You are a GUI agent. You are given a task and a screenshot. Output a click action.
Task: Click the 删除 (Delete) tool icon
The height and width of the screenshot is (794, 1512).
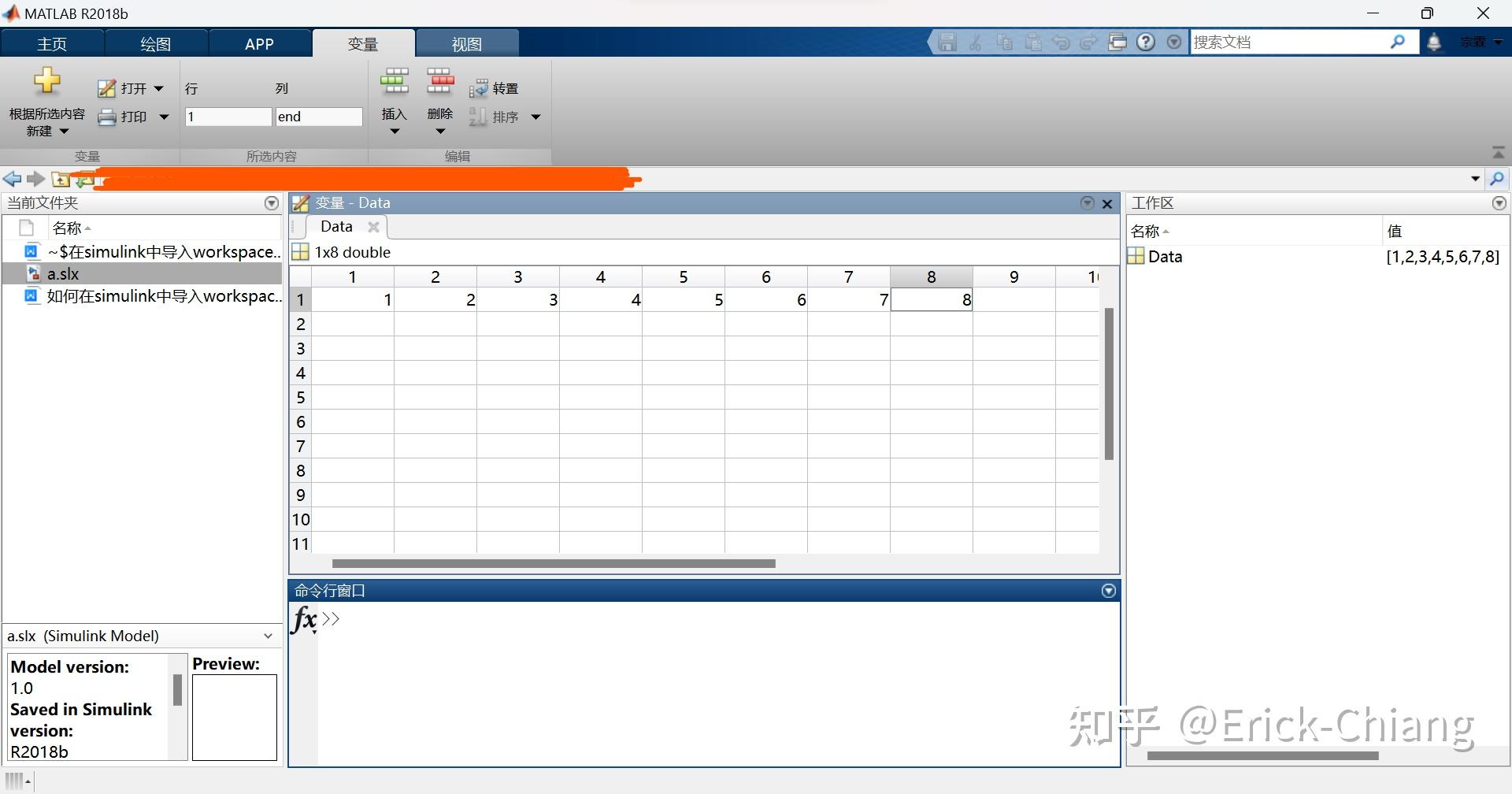[x=439, y=81]
